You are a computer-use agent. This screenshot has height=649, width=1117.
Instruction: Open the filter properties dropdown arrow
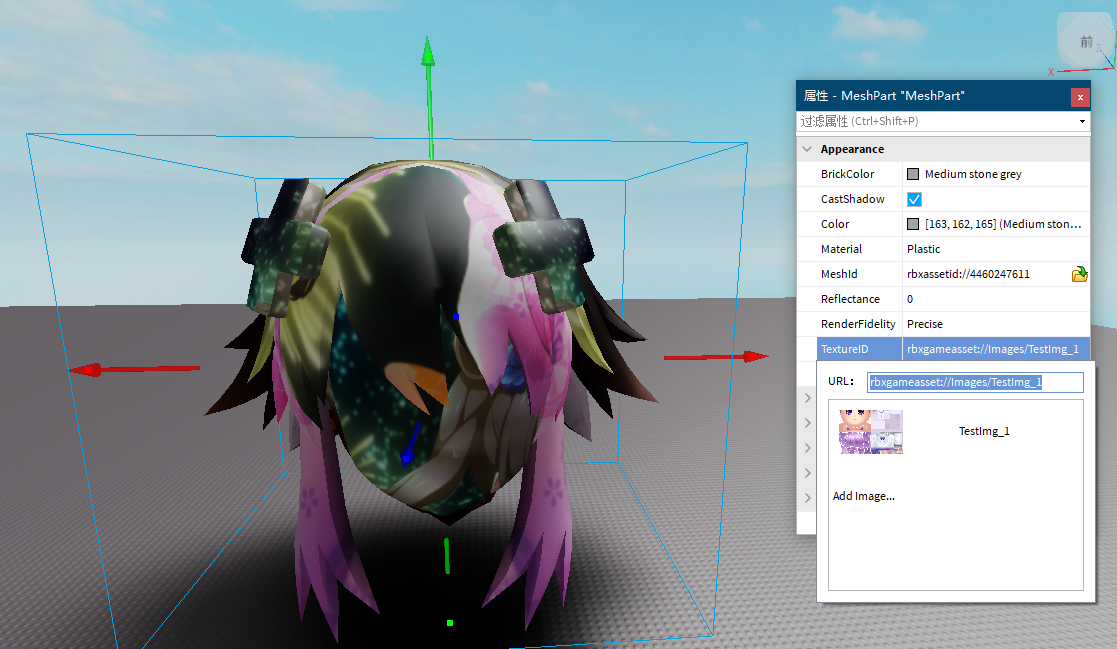(1082, 121)
